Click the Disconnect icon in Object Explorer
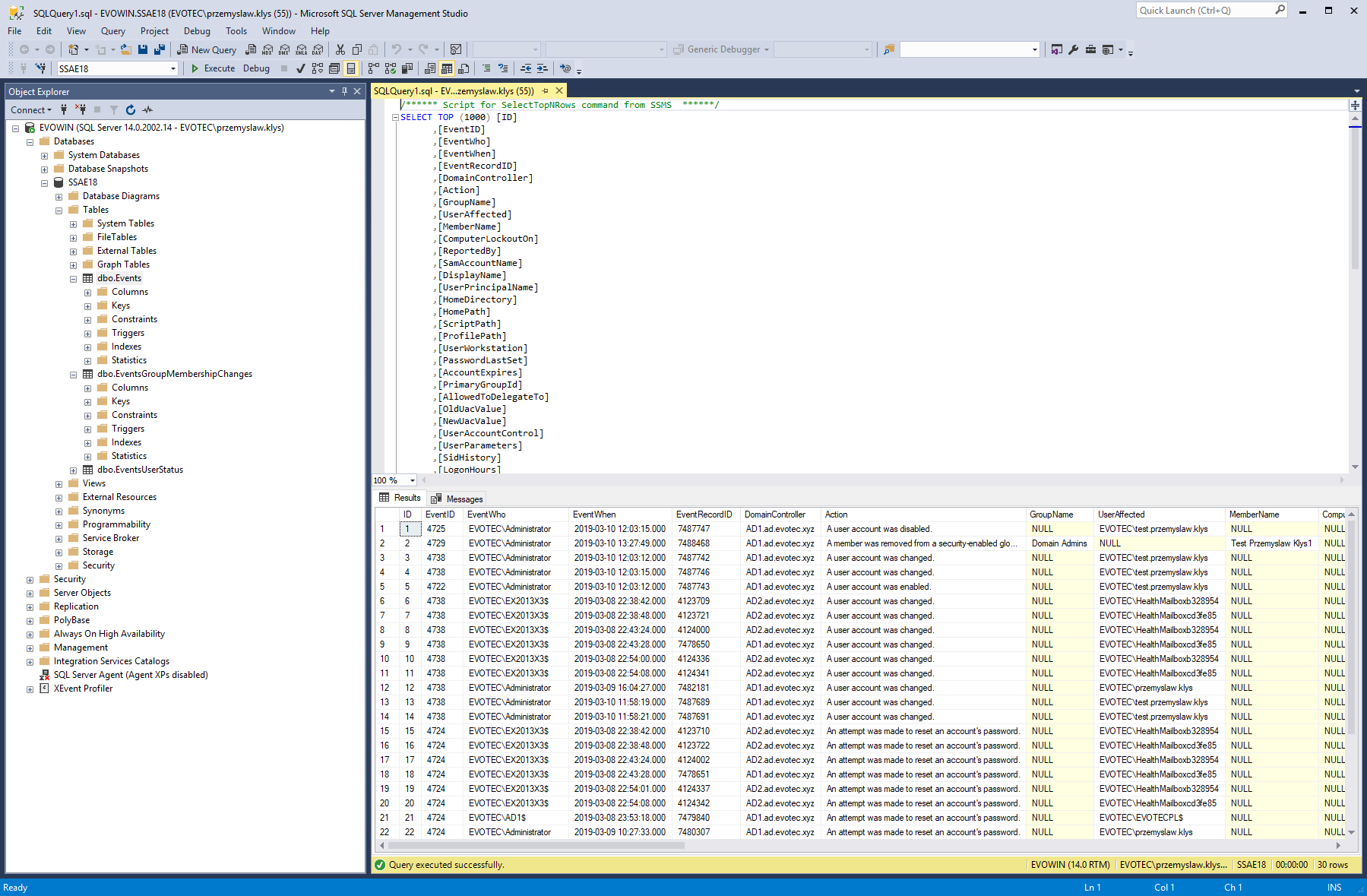 coord(80,109)
